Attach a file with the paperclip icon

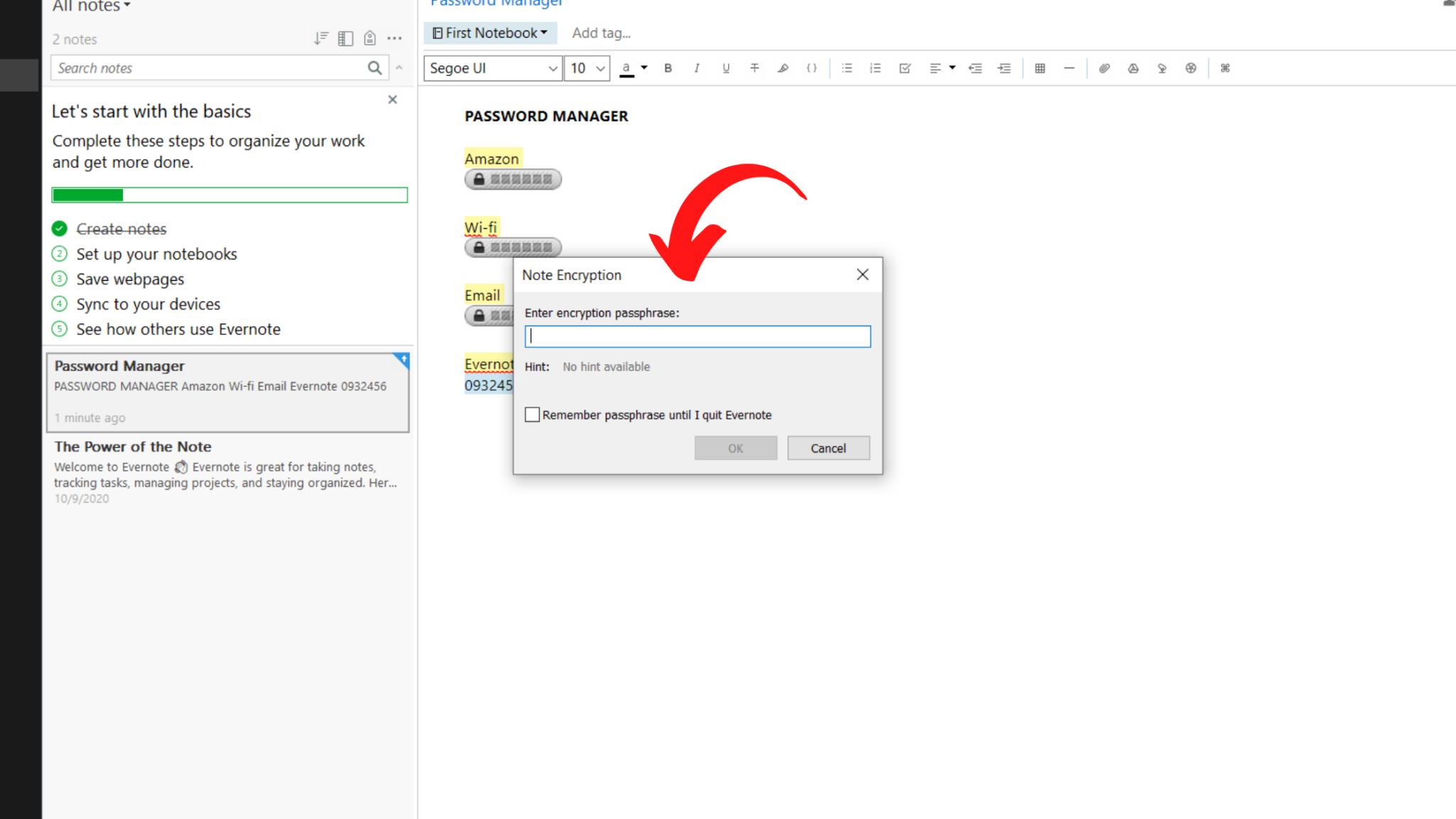point(1104,68)
